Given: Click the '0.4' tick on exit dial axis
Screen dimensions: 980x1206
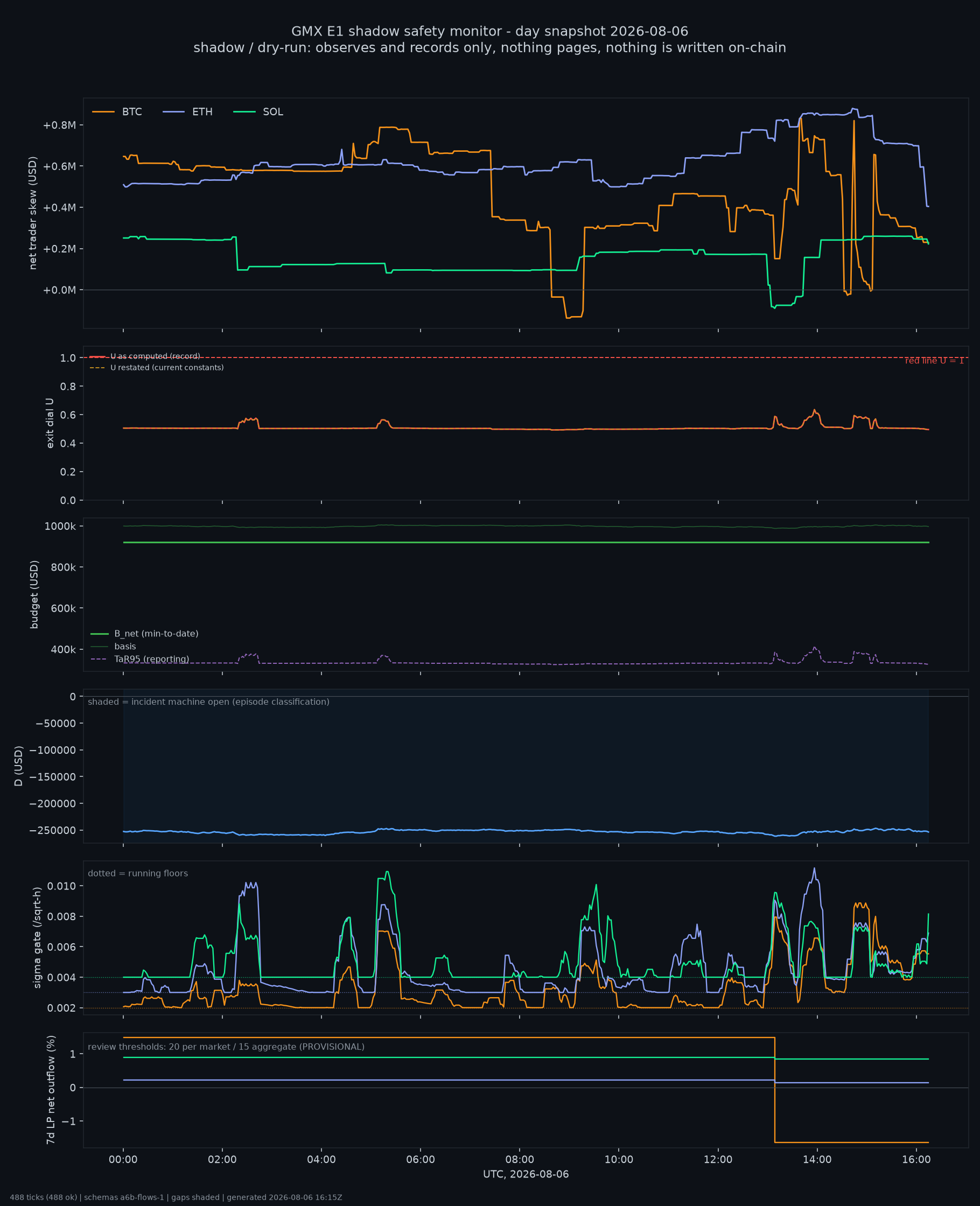Looking at the screenshot, I should click(x=68, y=444).
